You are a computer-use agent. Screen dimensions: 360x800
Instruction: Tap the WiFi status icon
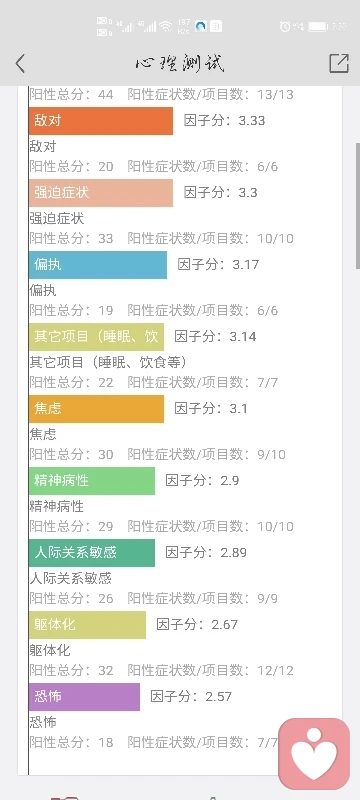pyautogui.click(x=165, y=27)
